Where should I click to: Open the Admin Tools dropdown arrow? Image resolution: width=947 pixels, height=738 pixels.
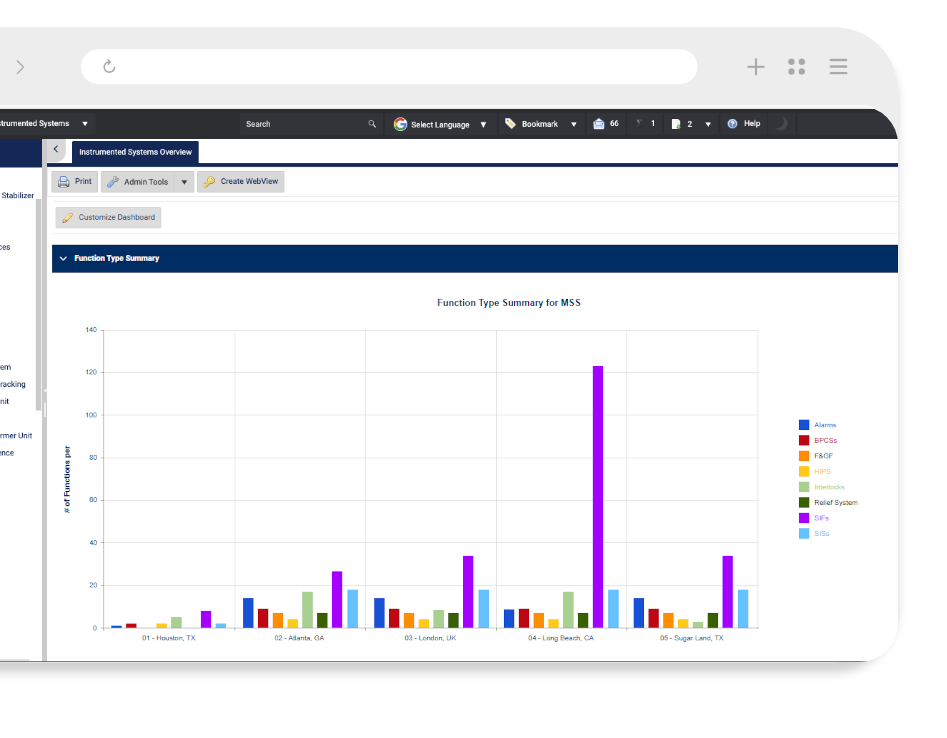click(x=184, y=182)
